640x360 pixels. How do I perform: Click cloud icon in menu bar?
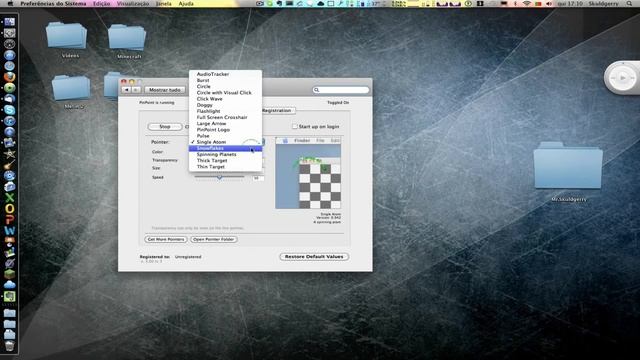tap(320, 4)
